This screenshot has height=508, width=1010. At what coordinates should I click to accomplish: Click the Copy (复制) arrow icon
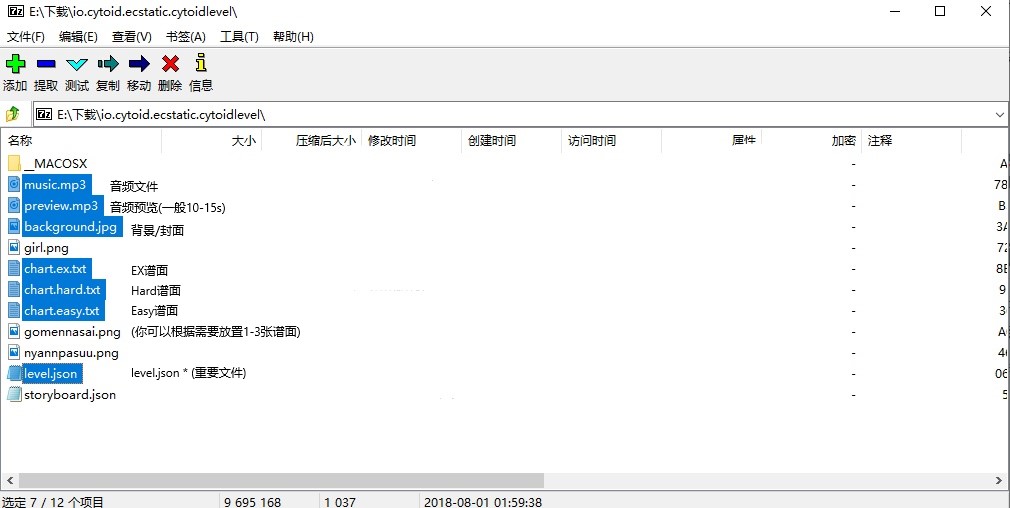108,65
